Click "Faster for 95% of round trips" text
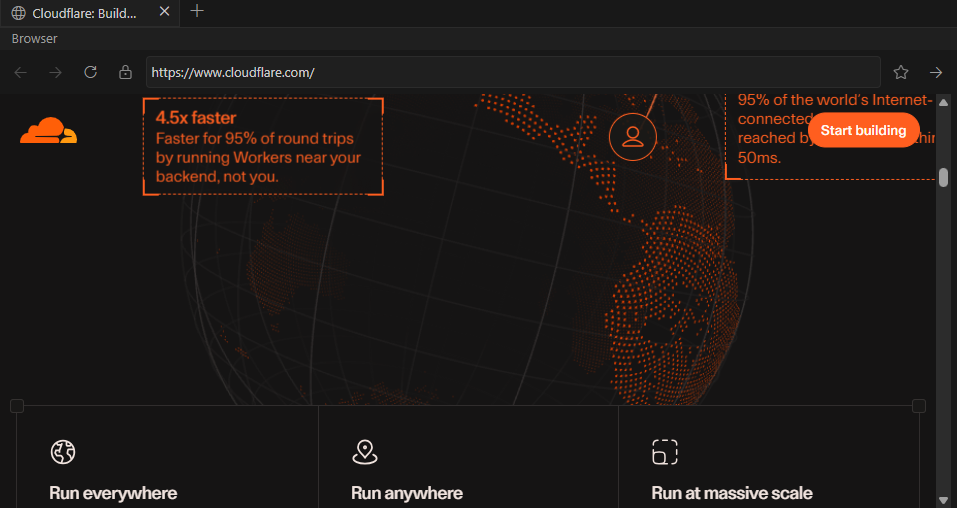This screenshot has height=508, width=957. 255,138
